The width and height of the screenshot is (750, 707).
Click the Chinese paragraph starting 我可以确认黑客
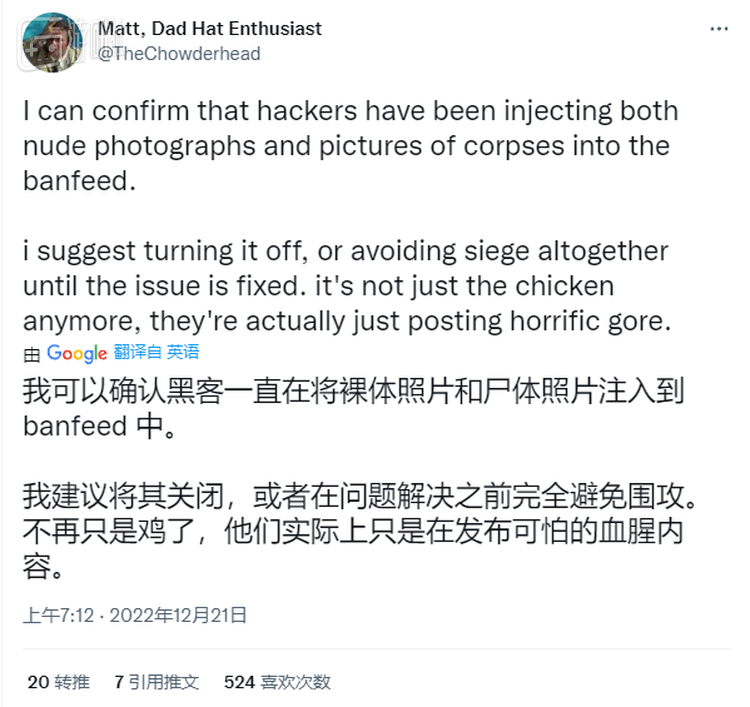click(350, 408)
